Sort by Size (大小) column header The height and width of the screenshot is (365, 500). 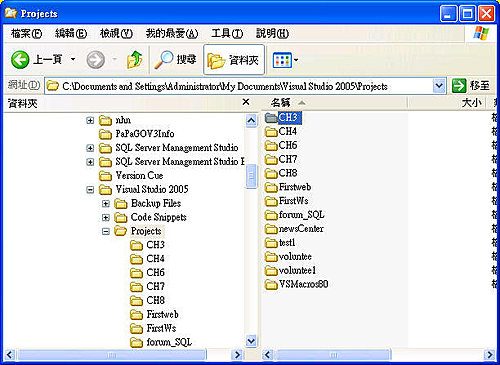[447, 103]
